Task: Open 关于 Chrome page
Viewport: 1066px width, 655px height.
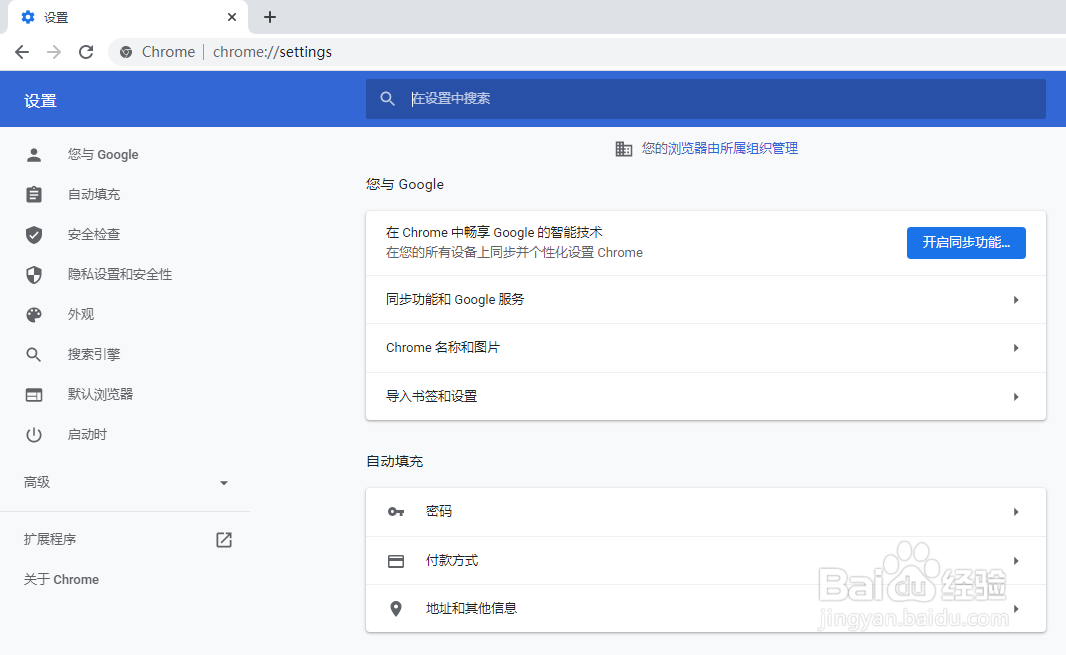Action: coord(61,580)
